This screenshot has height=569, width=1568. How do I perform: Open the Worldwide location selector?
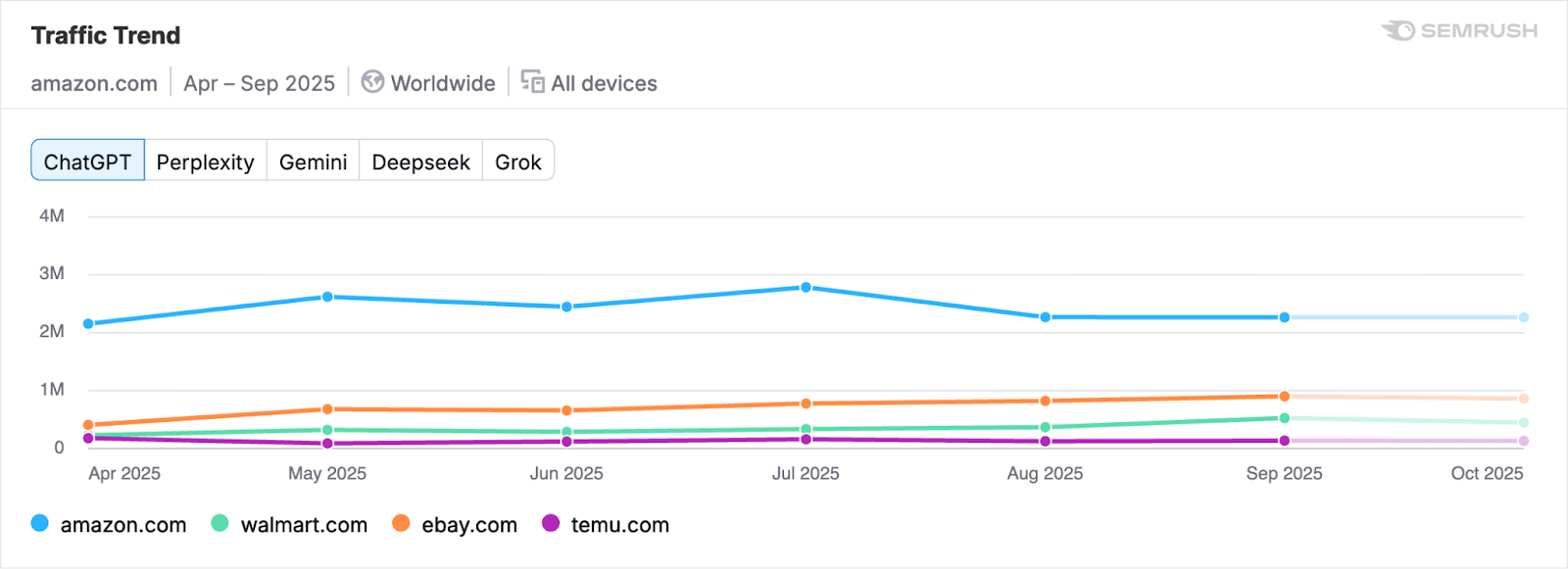428,83
